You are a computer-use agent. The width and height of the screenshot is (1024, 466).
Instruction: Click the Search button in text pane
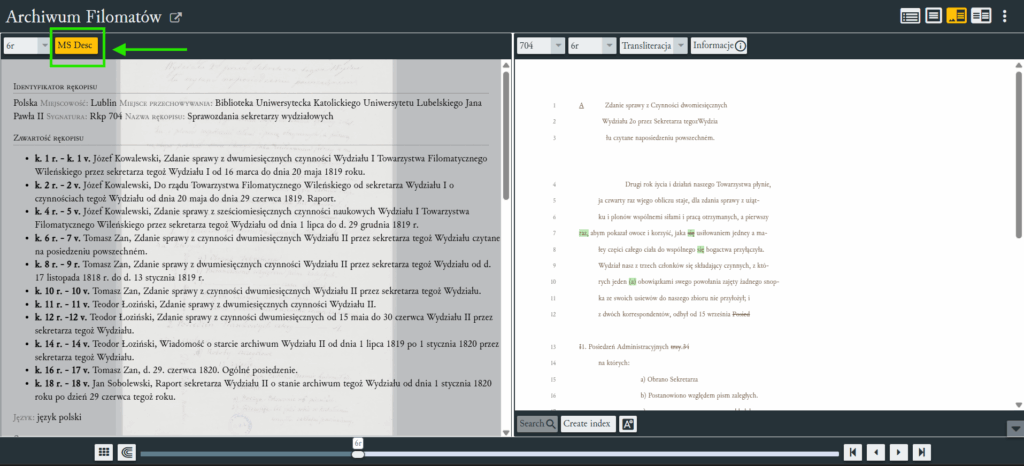pos(537,424)
